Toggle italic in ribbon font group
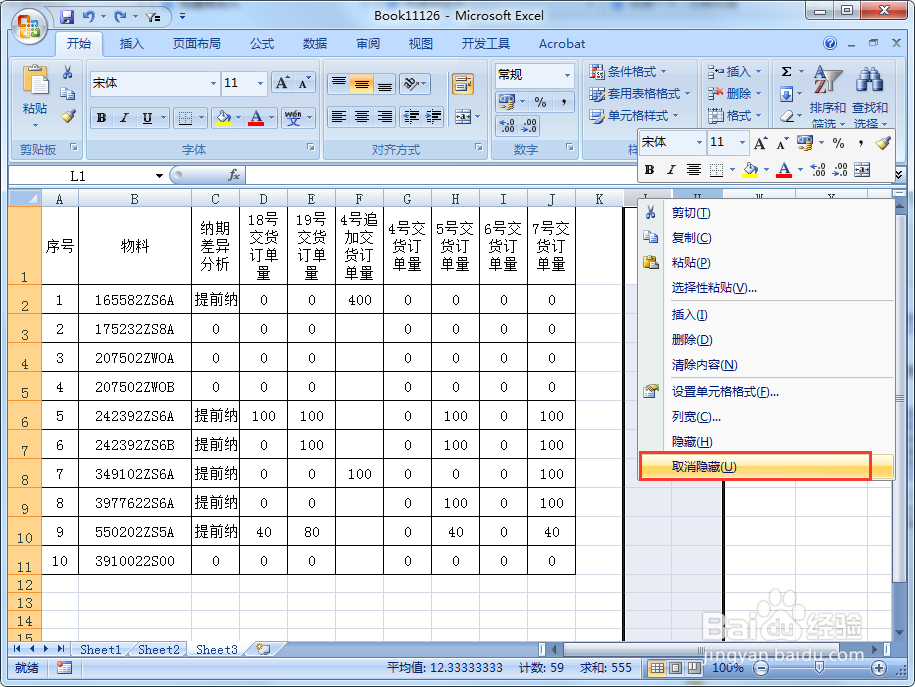Image resolution: width=915 pixels, height=687 pixels. [124, 118]
